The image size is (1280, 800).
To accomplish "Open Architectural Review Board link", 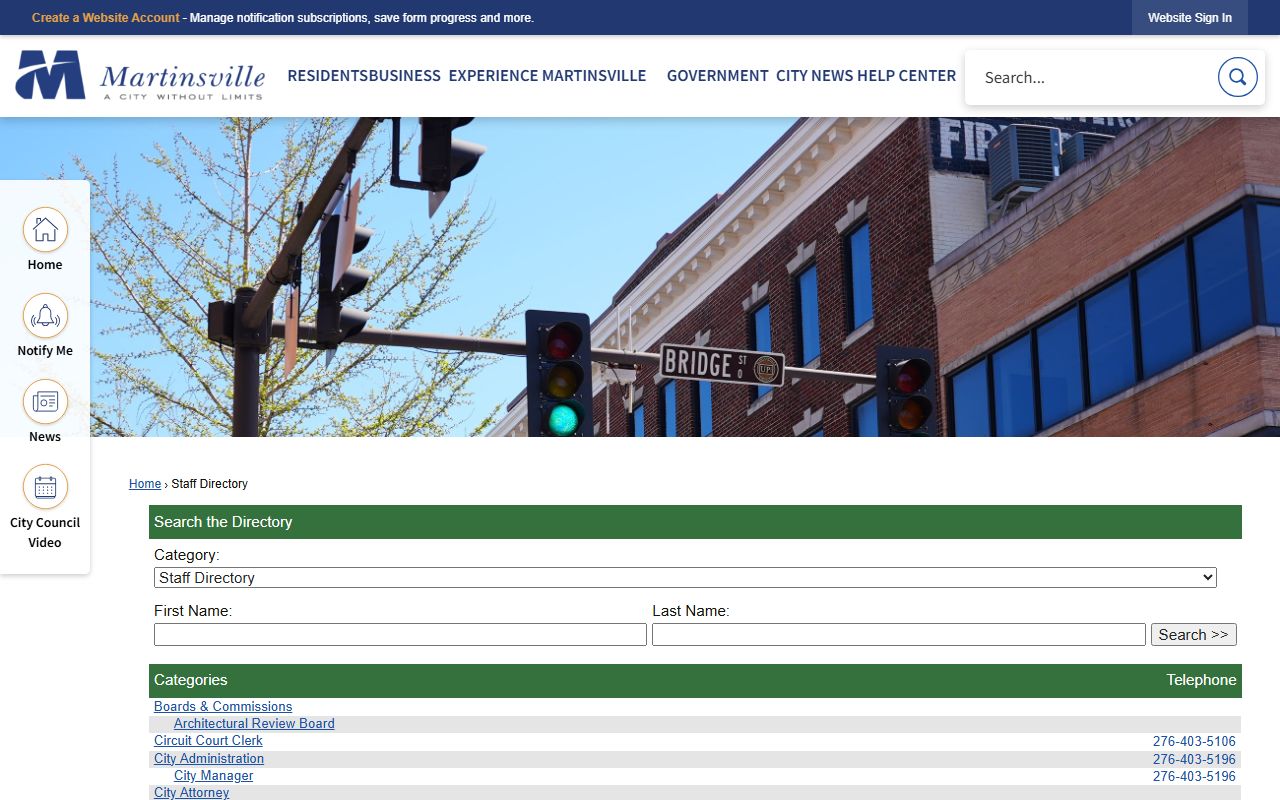I will coord(254,723).
